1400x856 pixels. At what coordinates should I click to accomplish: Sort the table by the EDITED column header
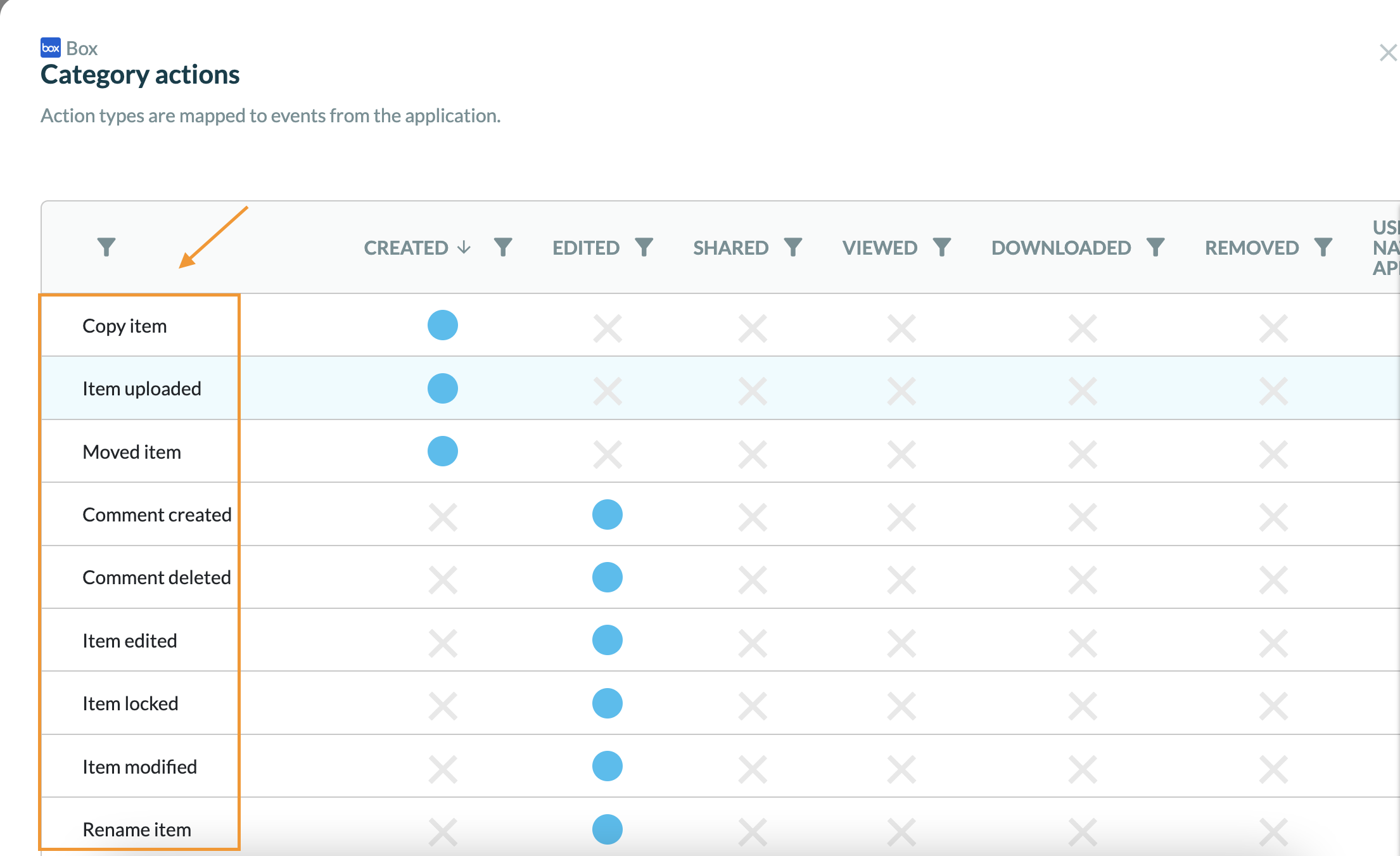[586, 247]
